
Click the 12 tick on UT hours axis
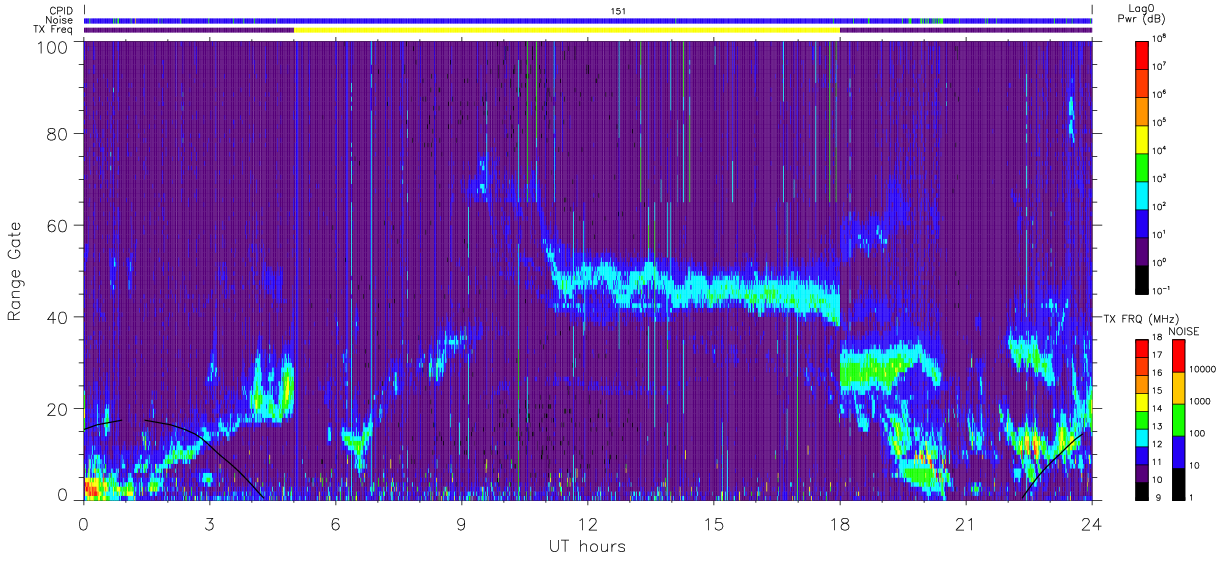coord(587,523)
